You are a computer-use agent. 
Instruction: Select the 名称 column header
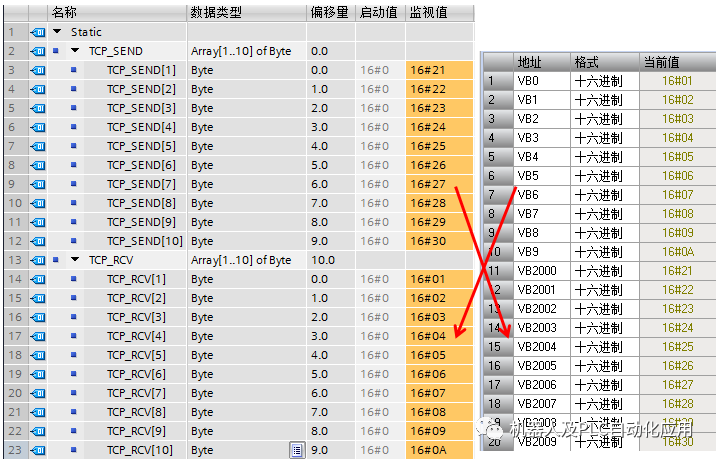click(117, 12)
